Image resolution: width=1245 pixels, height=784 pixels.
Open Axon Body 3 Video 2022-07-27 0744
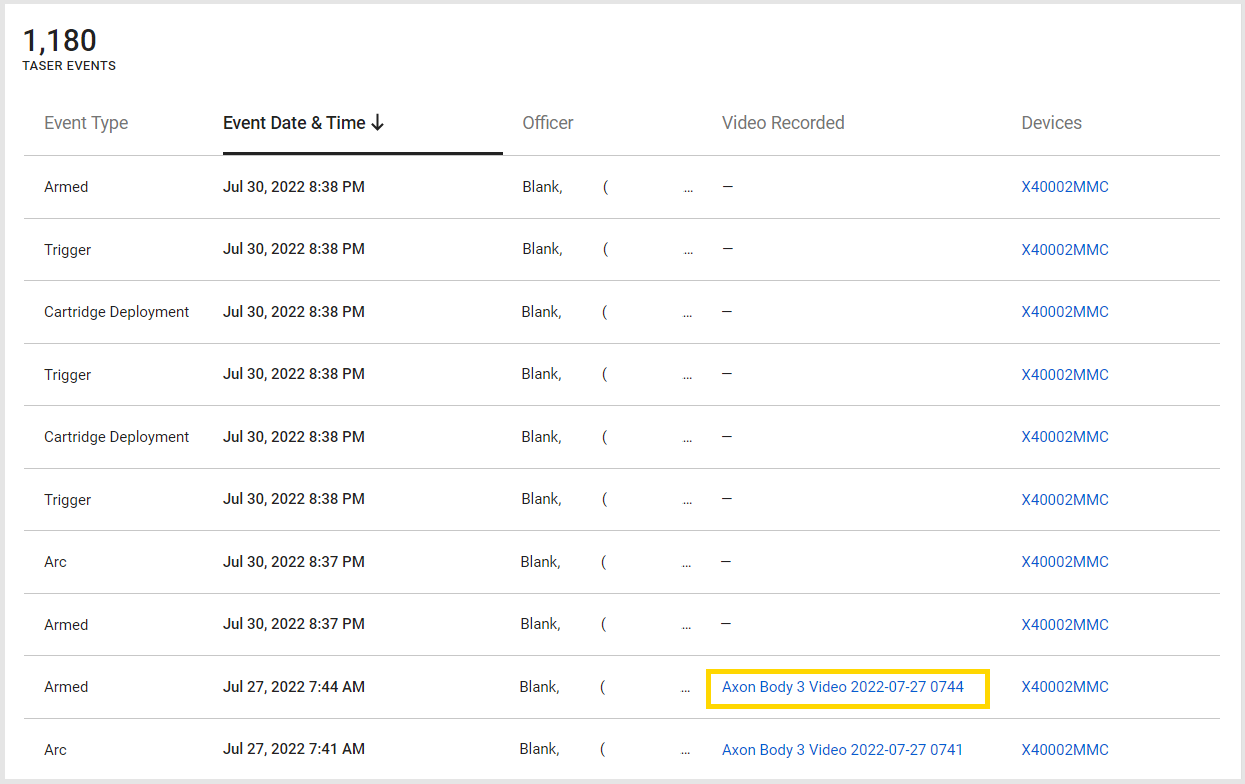click(842, 687)
